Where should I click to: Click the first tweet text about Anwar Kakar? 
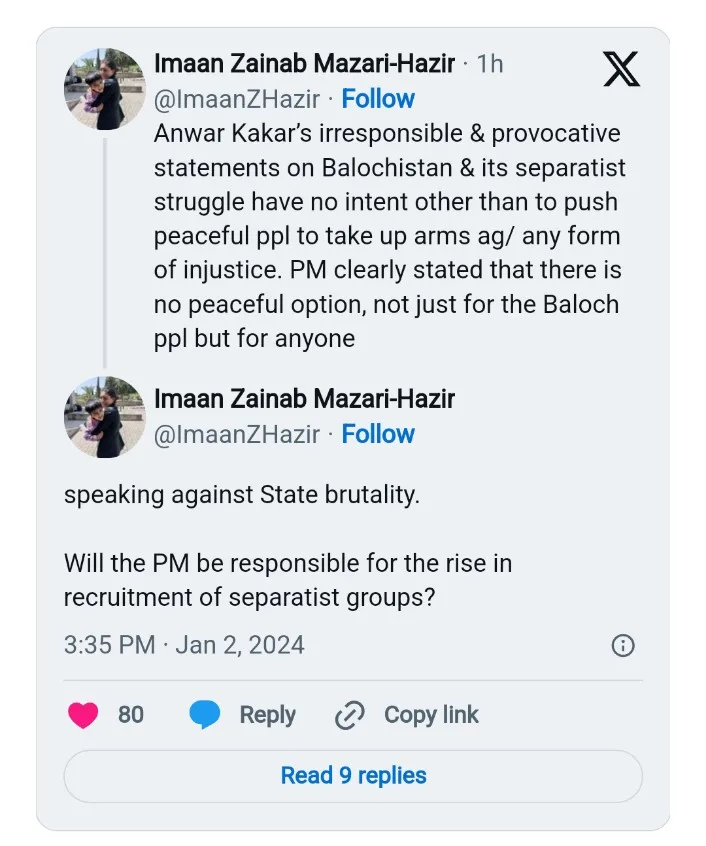[x=386, y=236]
